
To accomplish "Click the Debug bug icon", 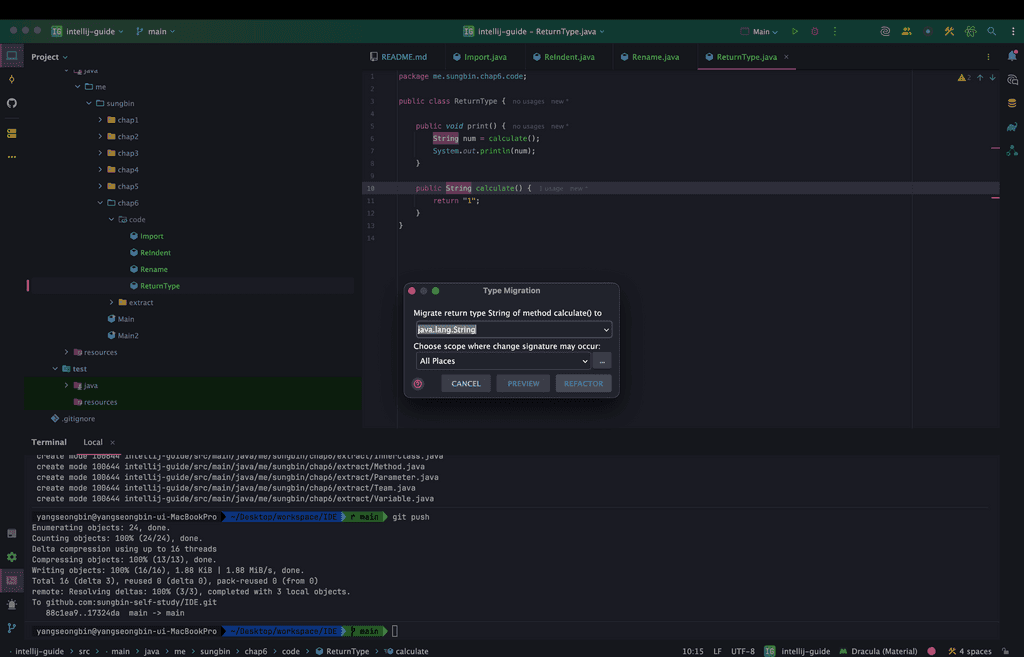I will pyautogui.click(x=814, y=32).
